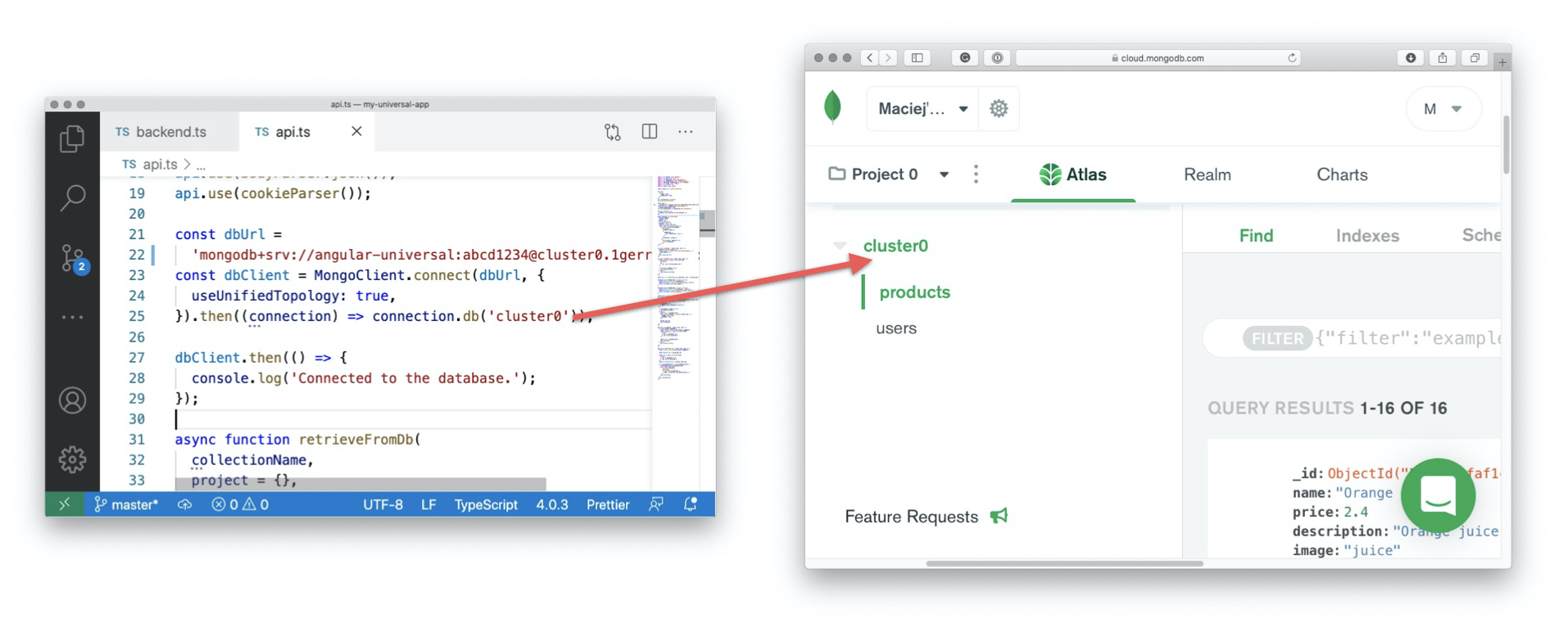Click the Atlas page horizontal scrollbar
This screenshot has height=633, width=1568.
click(x=1064, y=563)
